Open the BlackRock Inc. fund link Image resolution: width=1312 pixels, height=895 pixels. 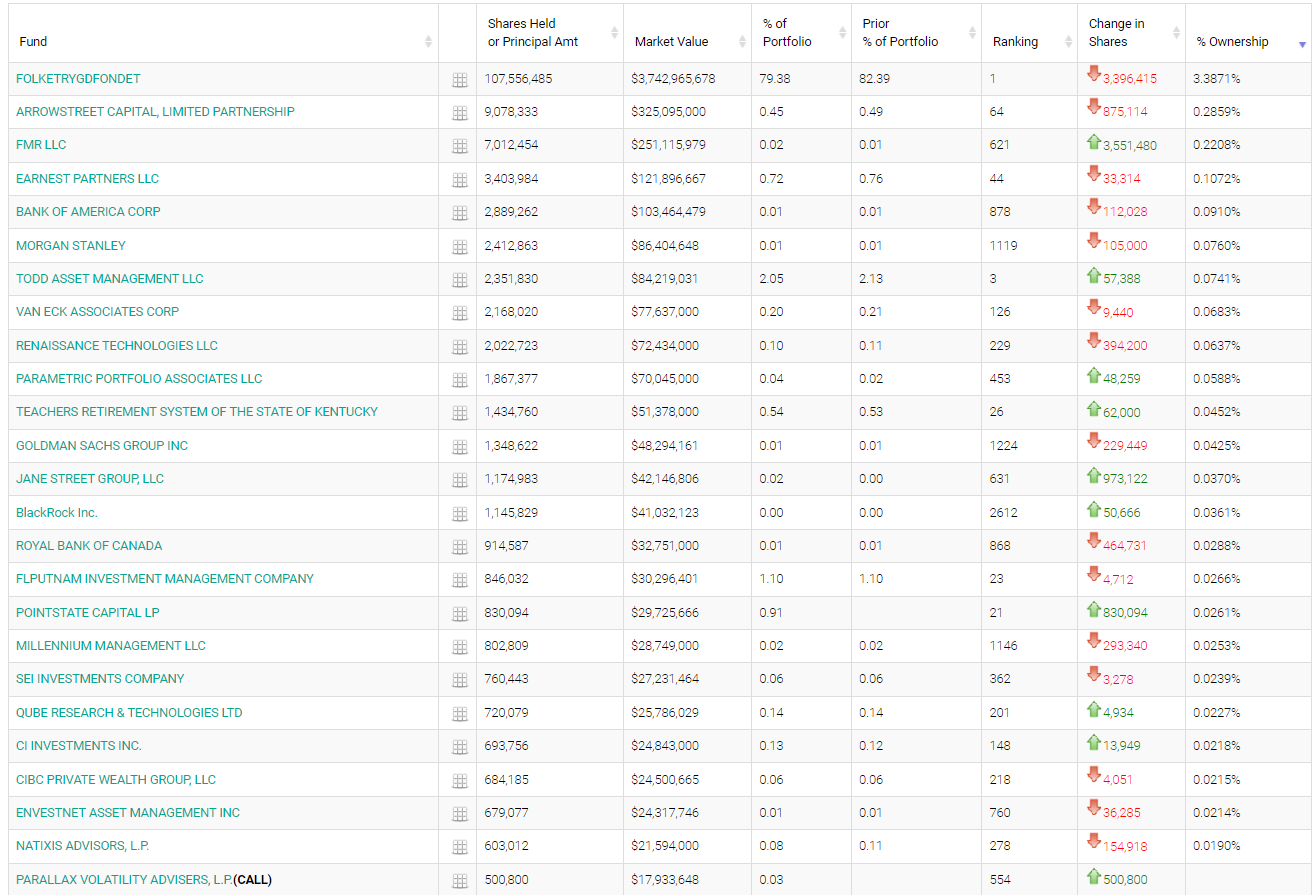(57, 513)
